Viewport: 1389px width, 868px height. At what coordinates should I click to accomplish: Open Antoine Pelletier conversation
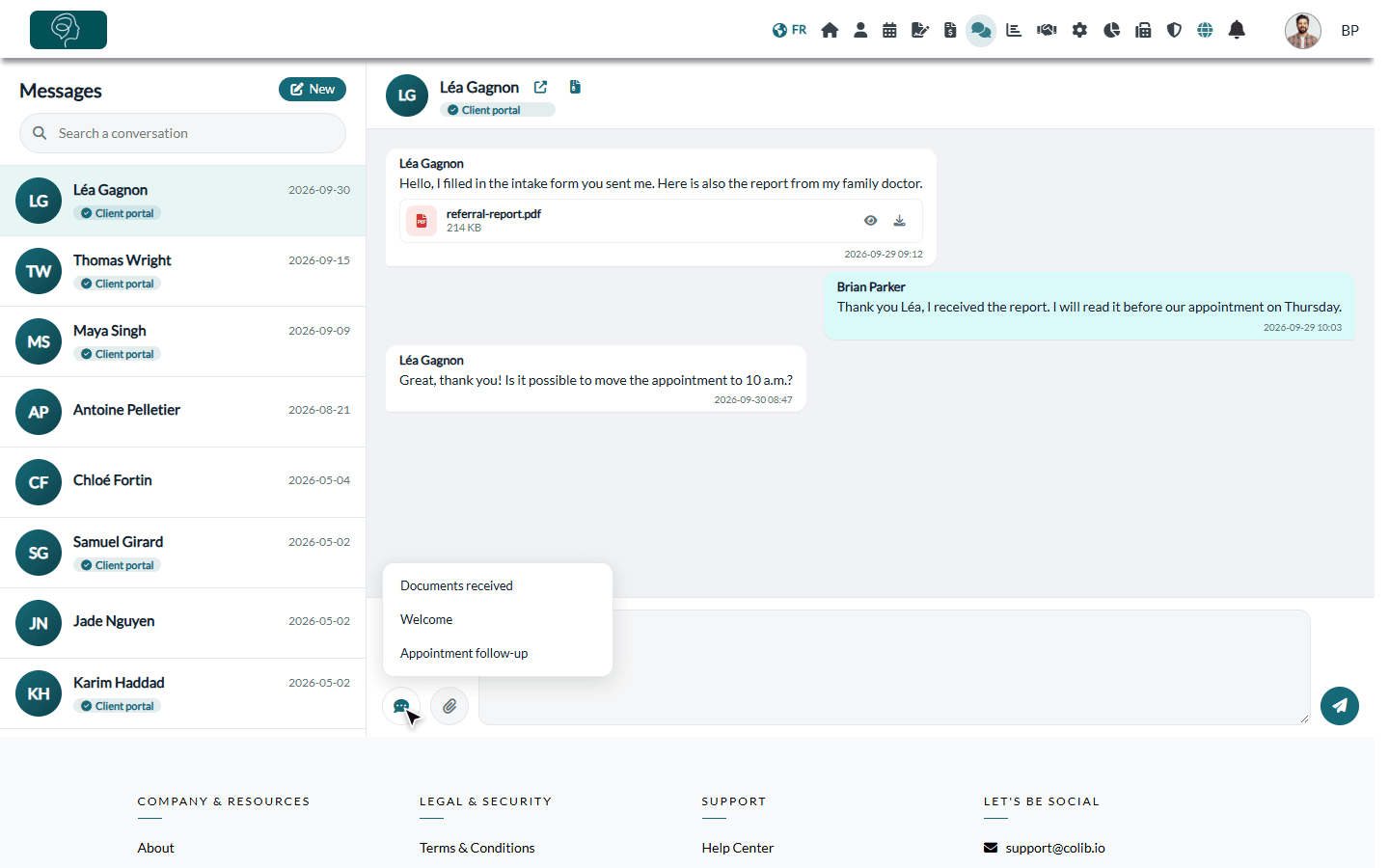tap(182, 412)
